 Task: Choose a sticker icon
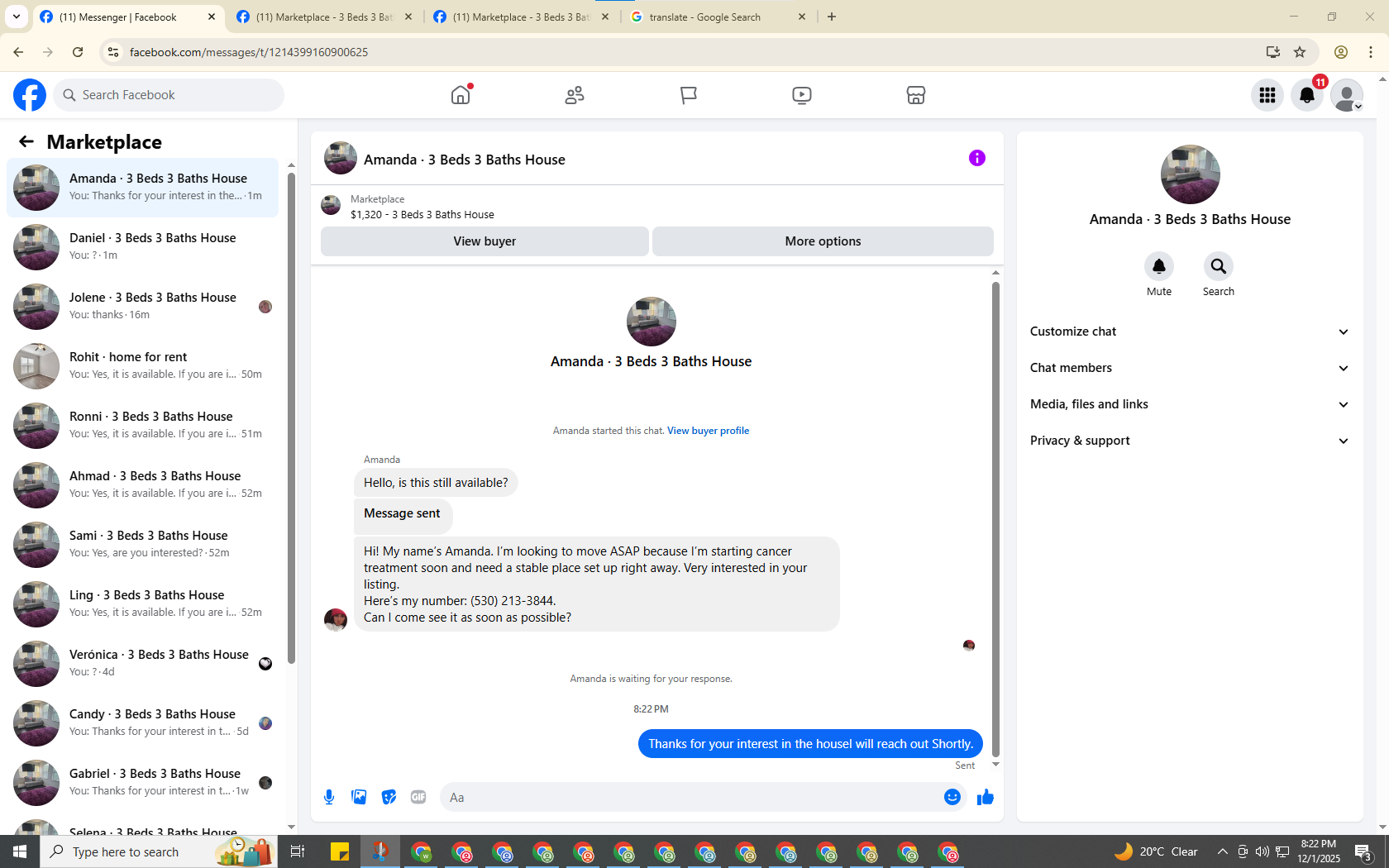389,797
